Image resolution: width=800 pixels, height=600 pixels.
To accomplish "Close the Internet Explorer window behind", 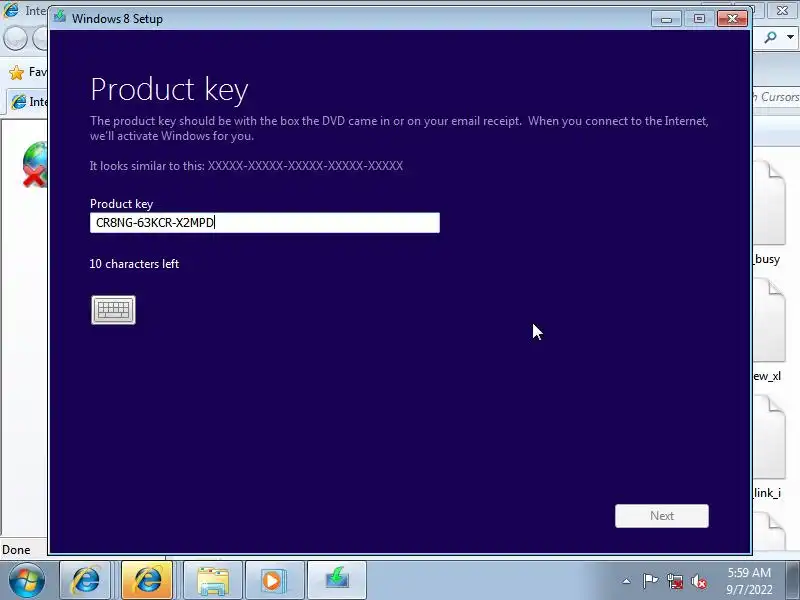I will [x=783, y=10].
